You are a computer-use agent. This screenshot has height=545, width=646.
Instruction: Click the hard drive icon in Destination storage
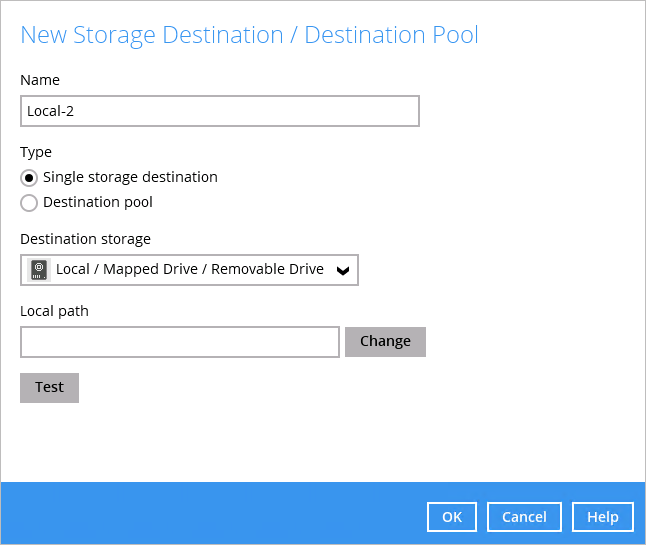tap(39, 270)
